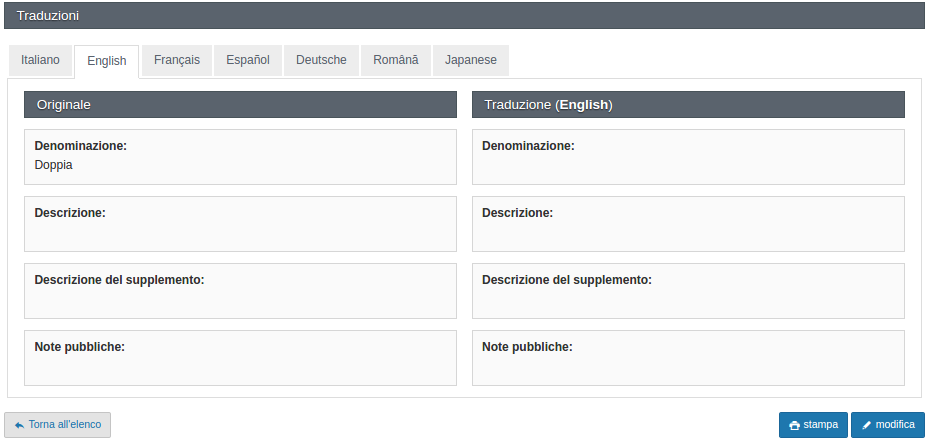The width and height of the screenshot is (929, 444).
Task: Click the printer icon on stampa
Action: click(x=794, y=425)
